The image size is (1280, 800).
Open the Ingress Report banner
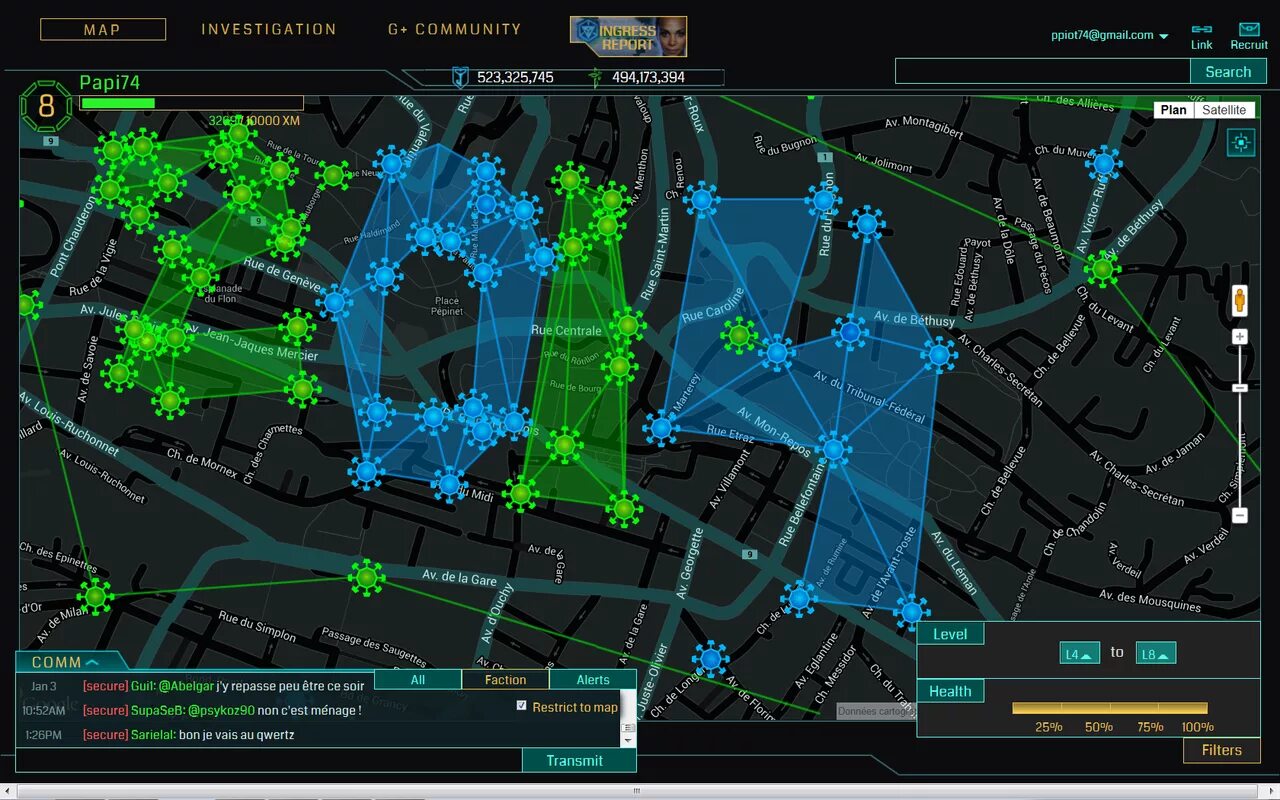[628, 36]
